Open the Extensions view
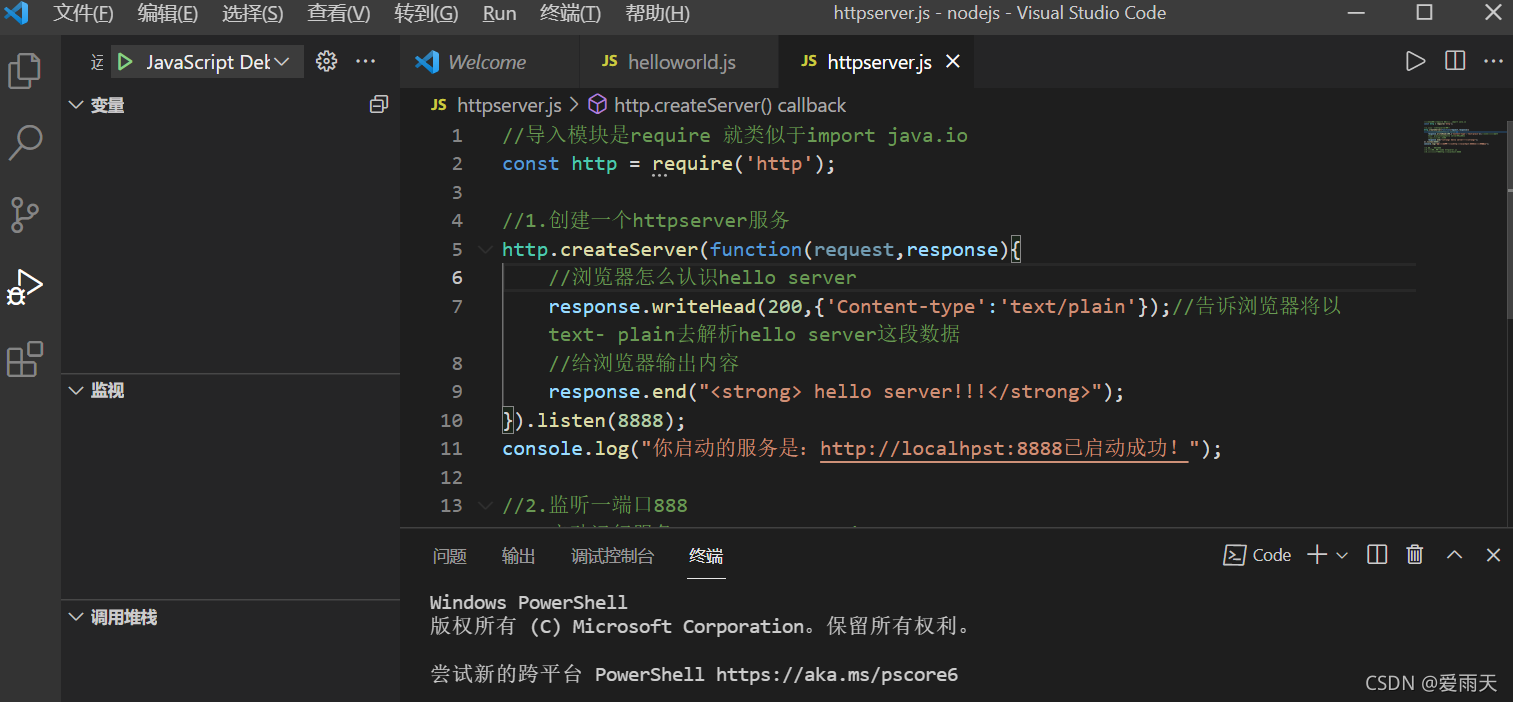The width and height of the screenshot is (1513, 702). click(x=25, y=359)
